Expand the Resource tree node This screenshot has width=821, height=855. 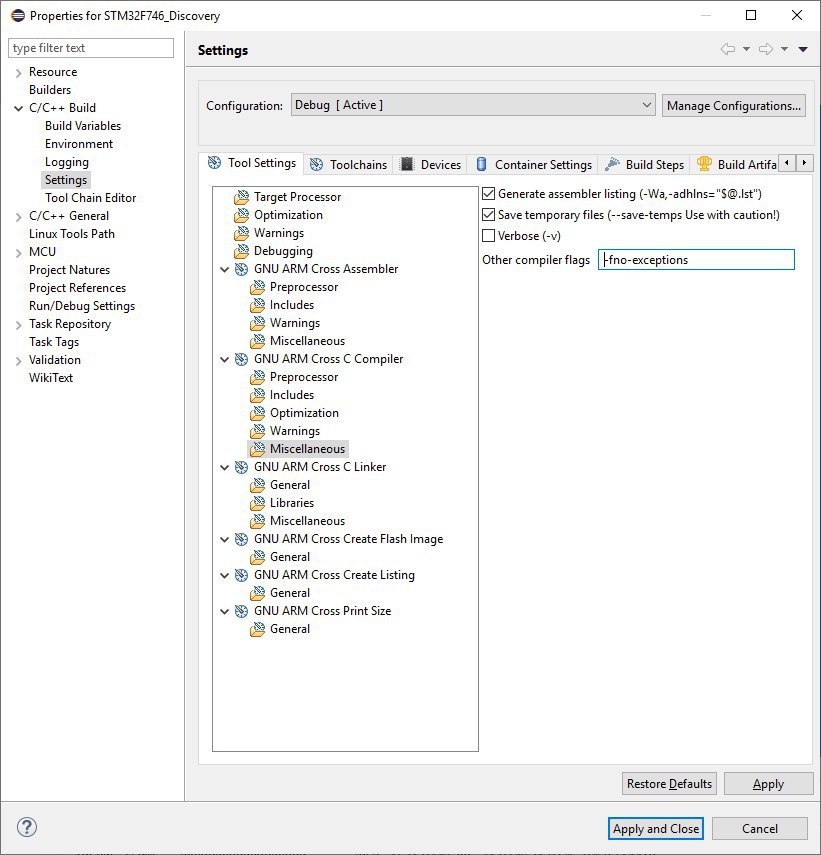point(19,73)
